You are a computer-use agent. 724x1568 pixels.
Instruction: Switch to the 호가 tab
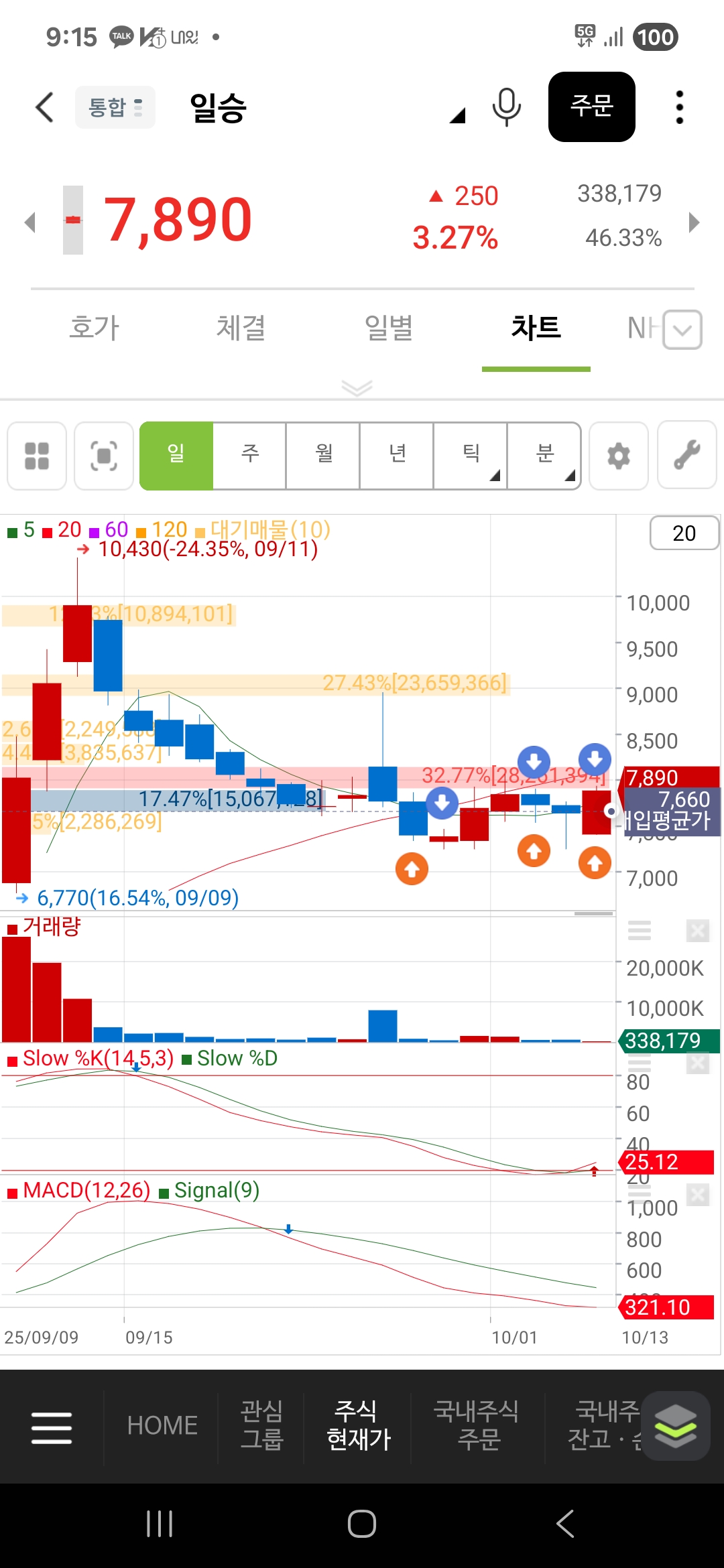click(94, 328)
